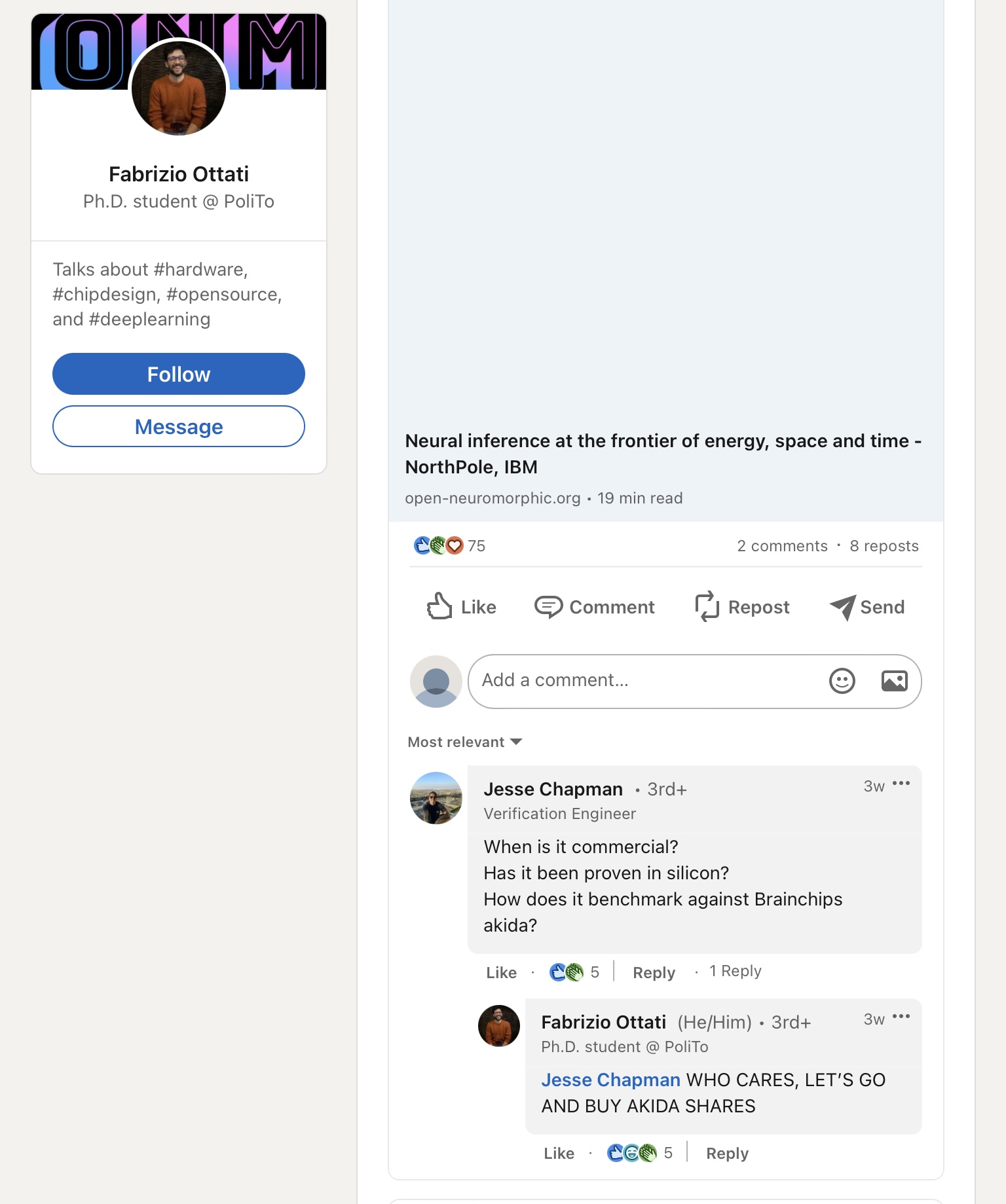Follow Fabrizio Ottati
Image resolution: width=1006 pixels, height=1204 pixels.
[x=179, y=374]
